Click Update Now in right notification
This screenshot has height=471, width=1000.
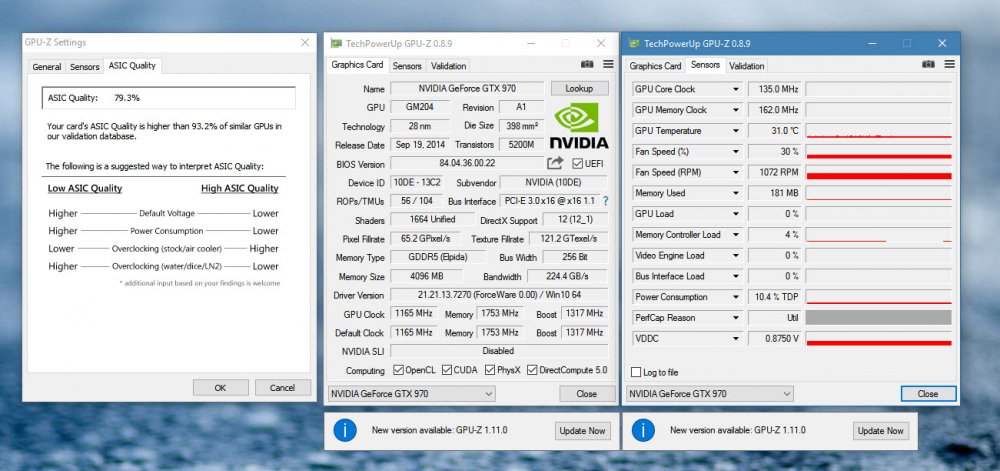point(880,431)
